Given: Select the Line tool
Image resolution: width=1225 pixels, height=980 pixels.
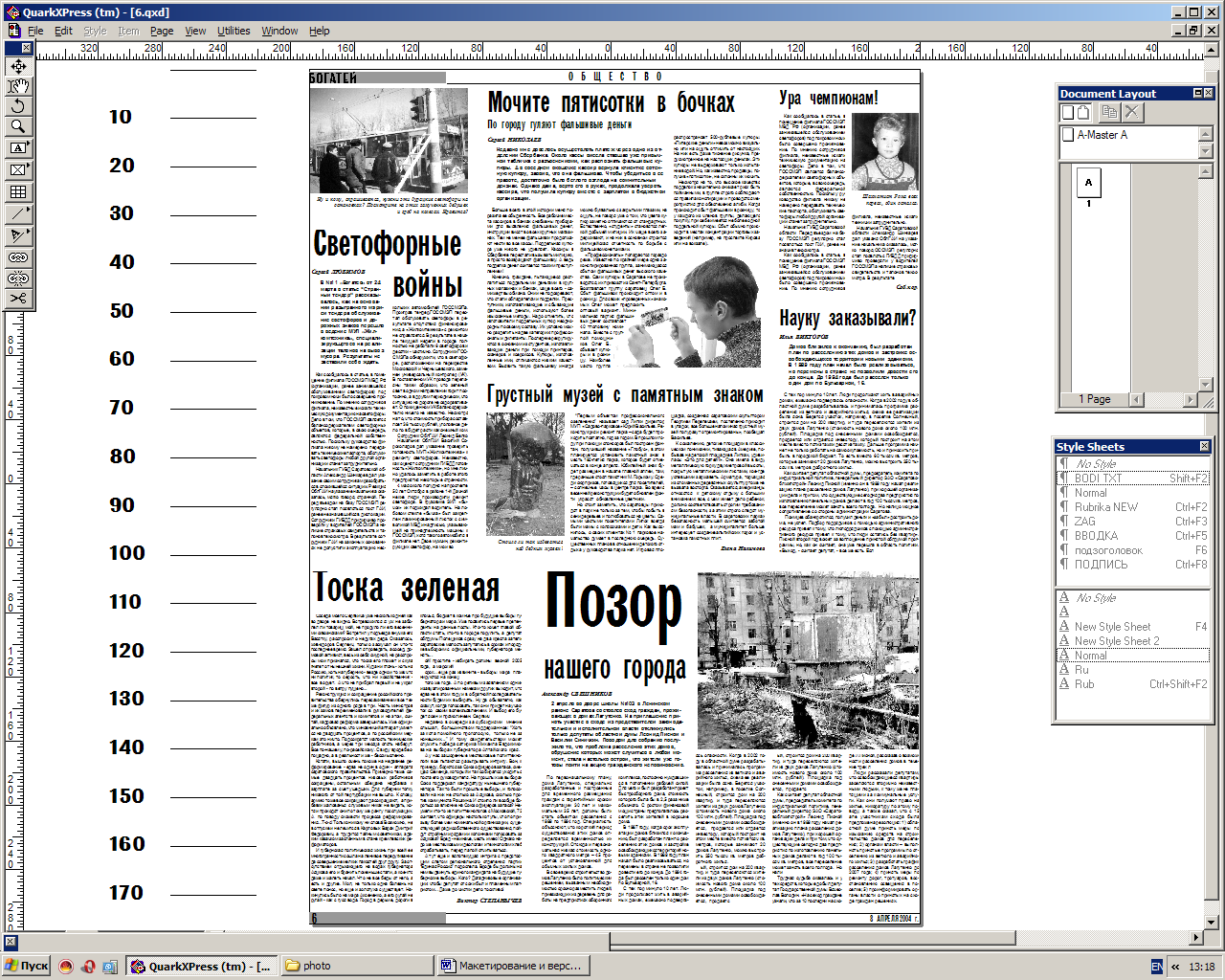Looking at the screenshot, I should [x=18, y=212].
